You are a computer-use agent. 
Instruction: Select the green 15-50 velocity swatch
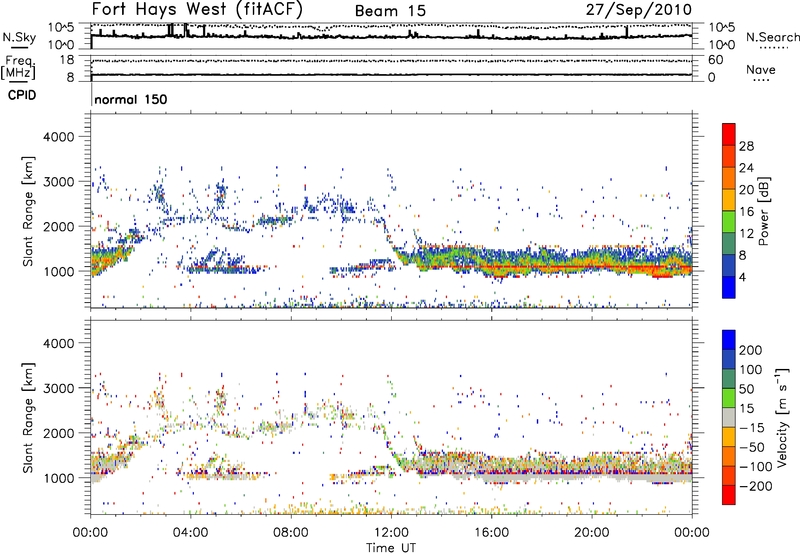pyautogui.click(x=729, y=398)
